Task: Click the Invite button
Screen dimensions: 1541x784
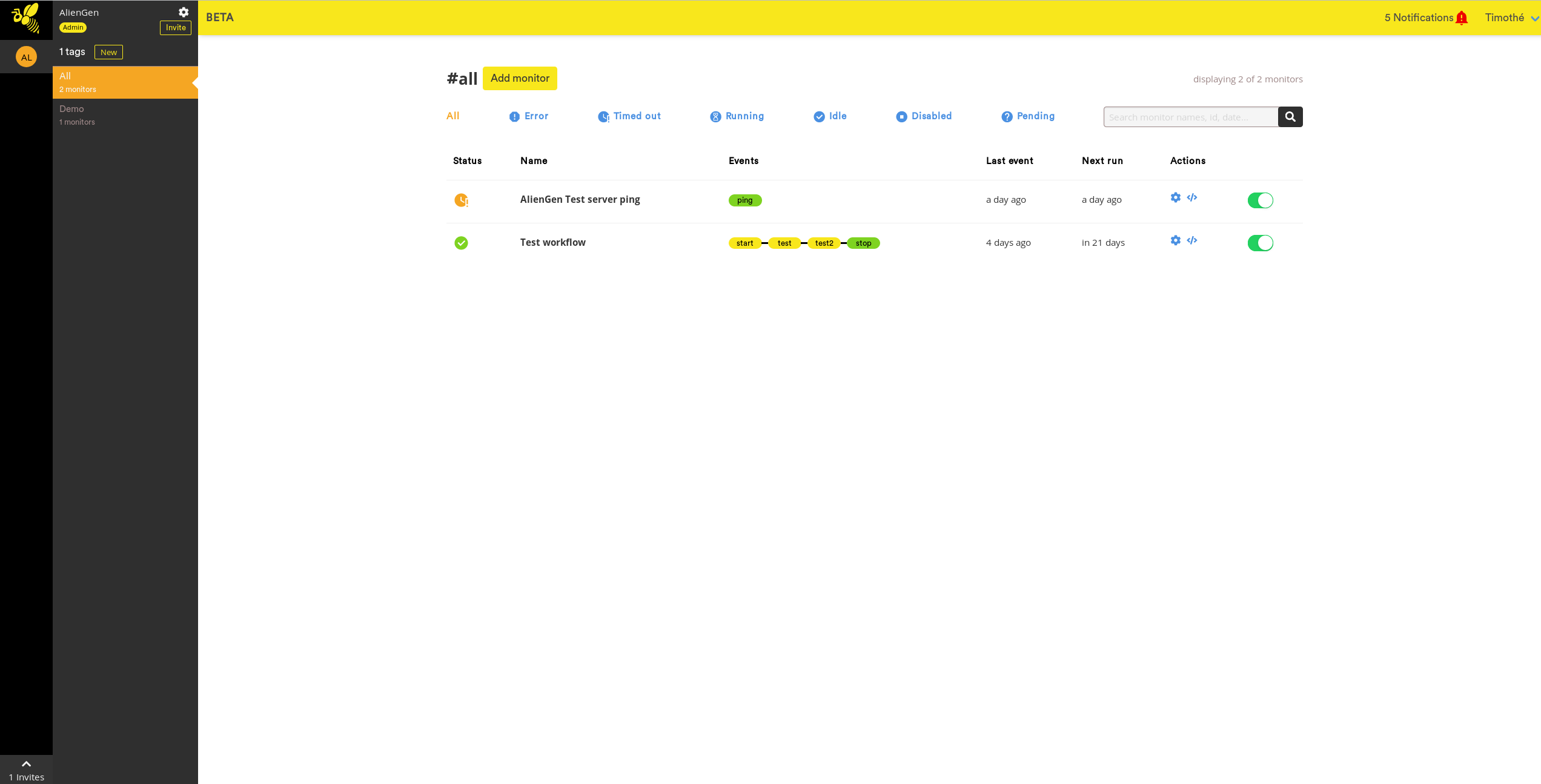Action: tap(176, 28)
